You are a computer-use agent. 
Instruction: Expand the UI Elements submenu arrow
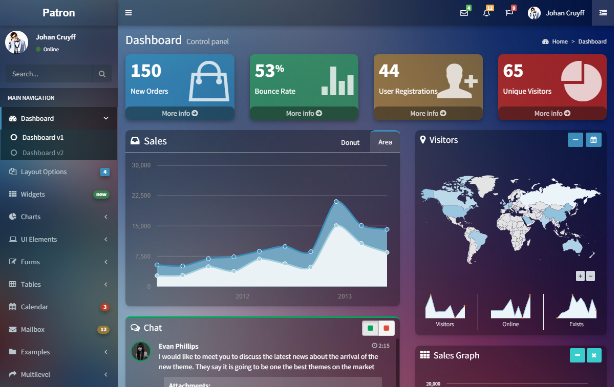106,239
